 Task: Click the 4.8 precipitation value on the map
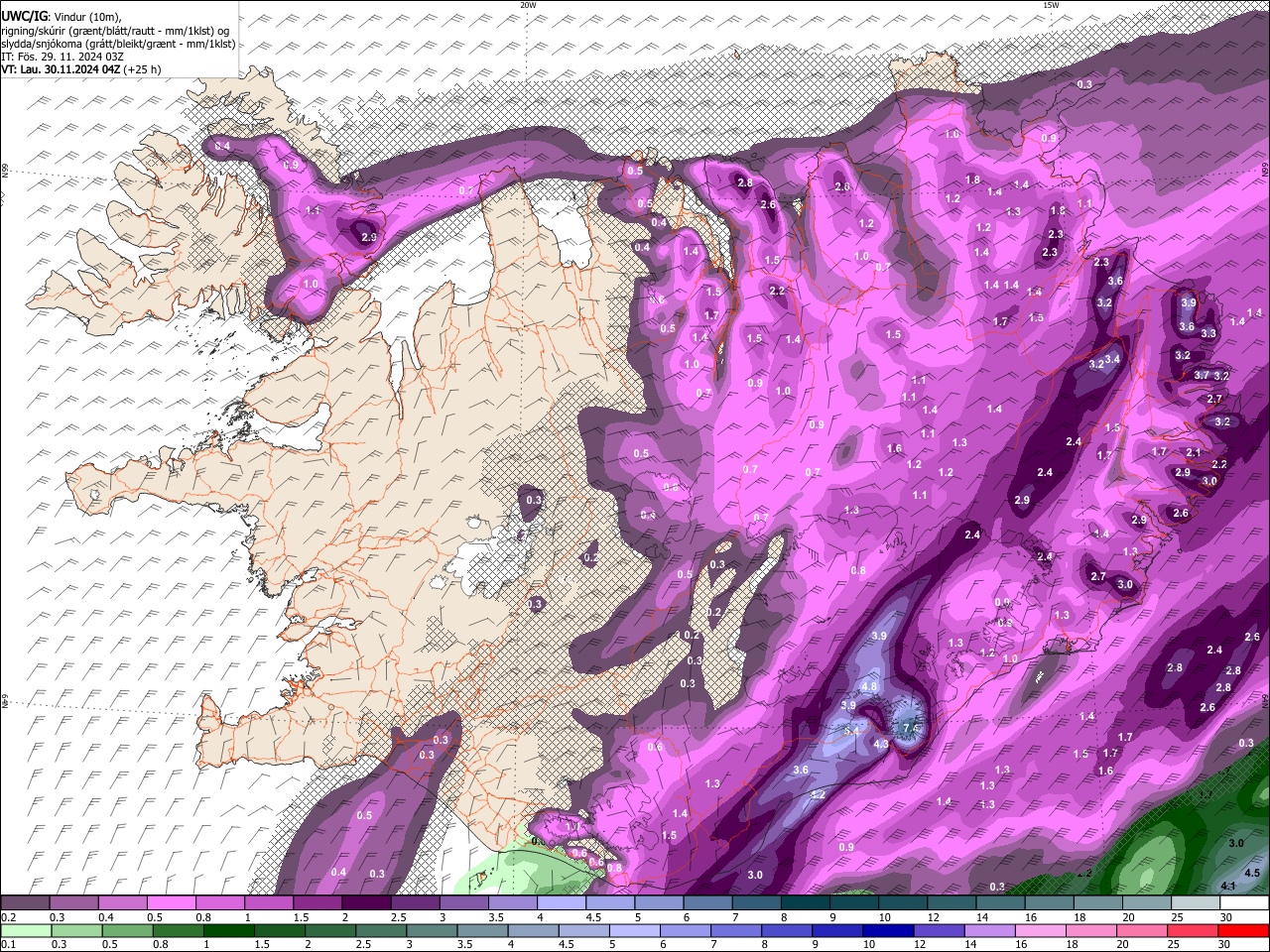click(870, 686)
